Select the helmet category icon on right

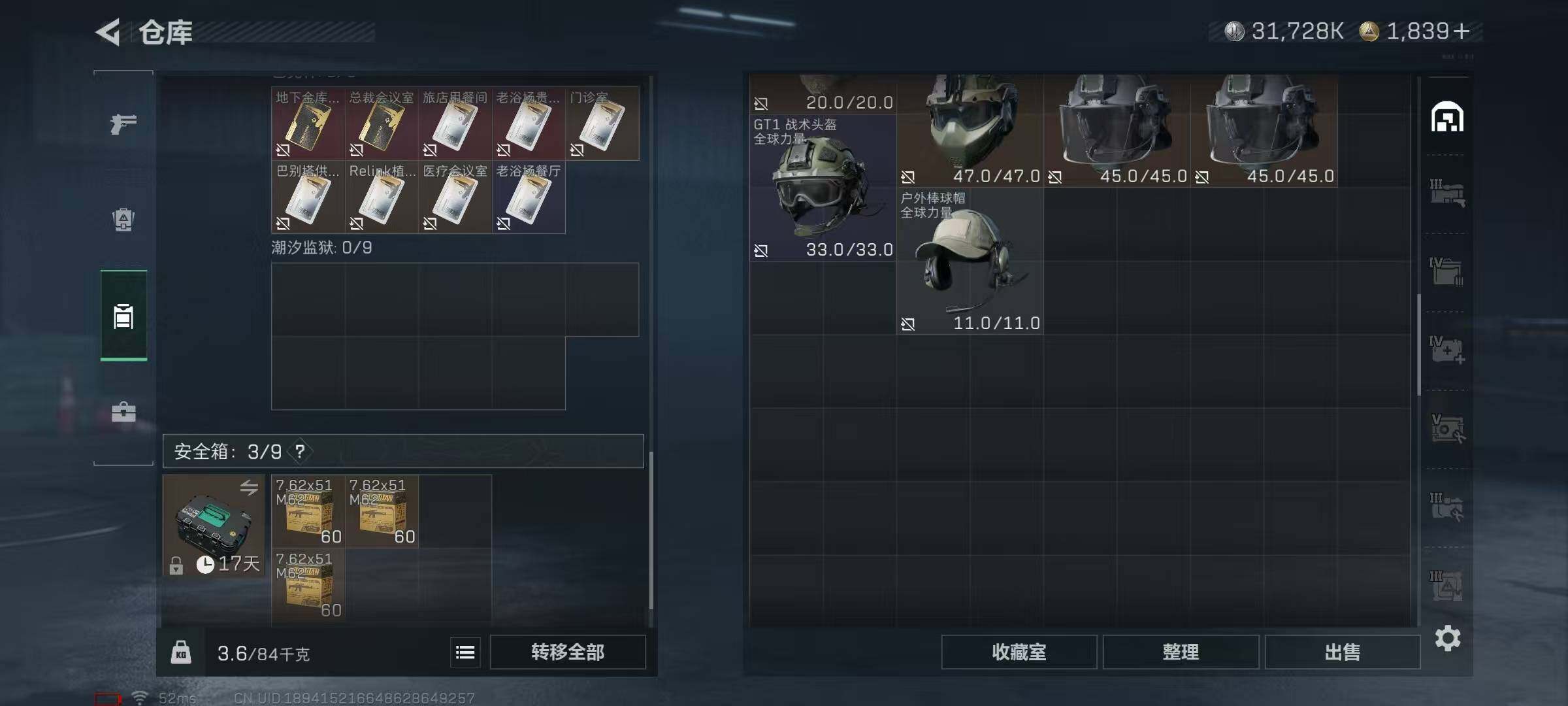(x=1447, y=117)
